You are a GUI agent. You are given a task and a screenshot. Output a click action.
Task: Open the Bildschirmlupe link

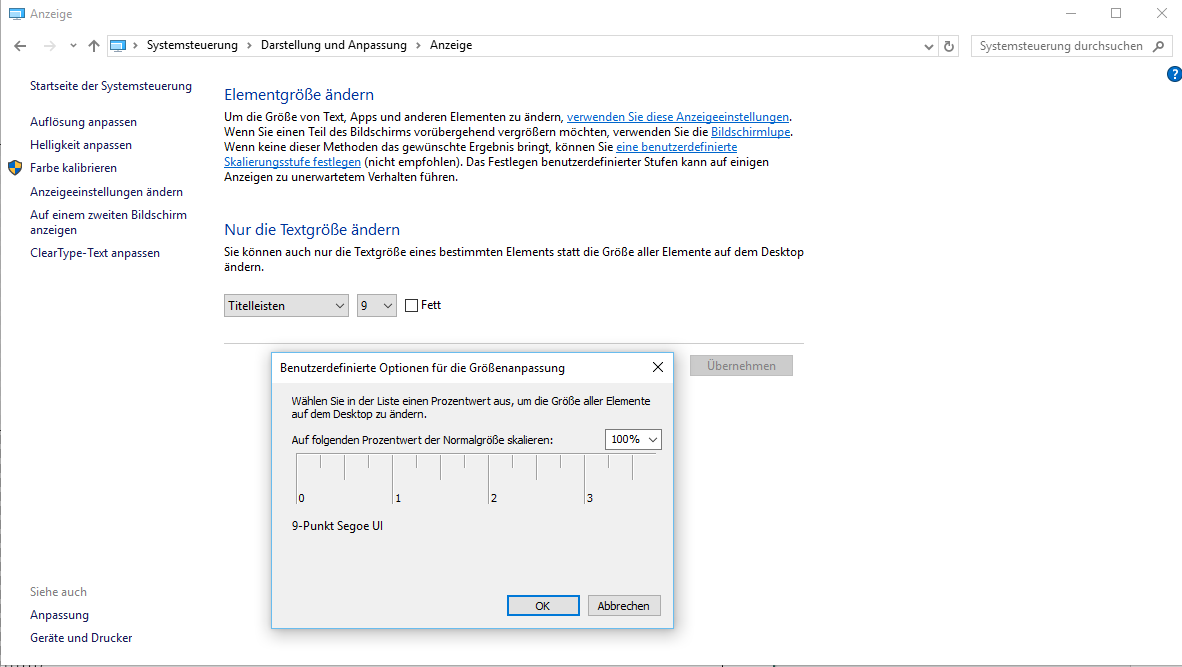(750, 132)
